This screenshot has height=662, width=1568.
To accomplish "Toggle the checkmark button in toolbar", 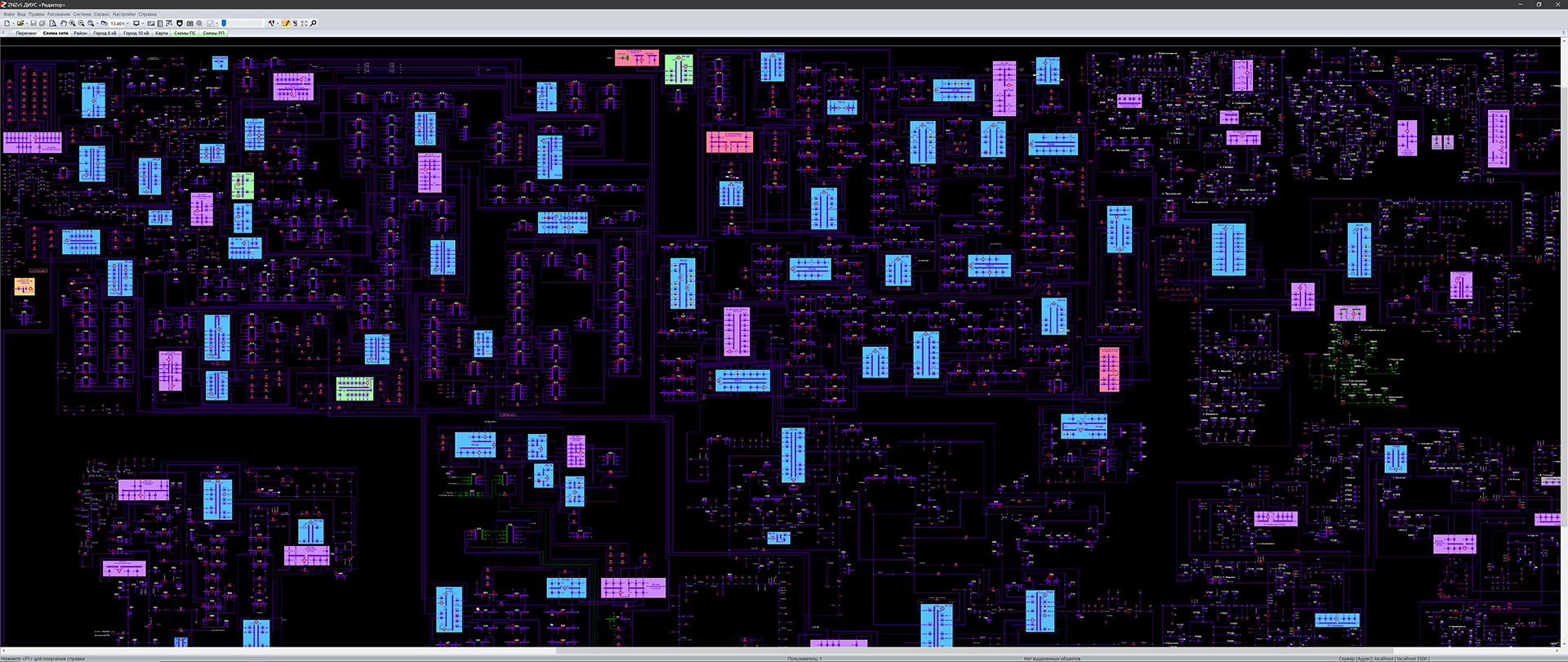I will (210, 24).
